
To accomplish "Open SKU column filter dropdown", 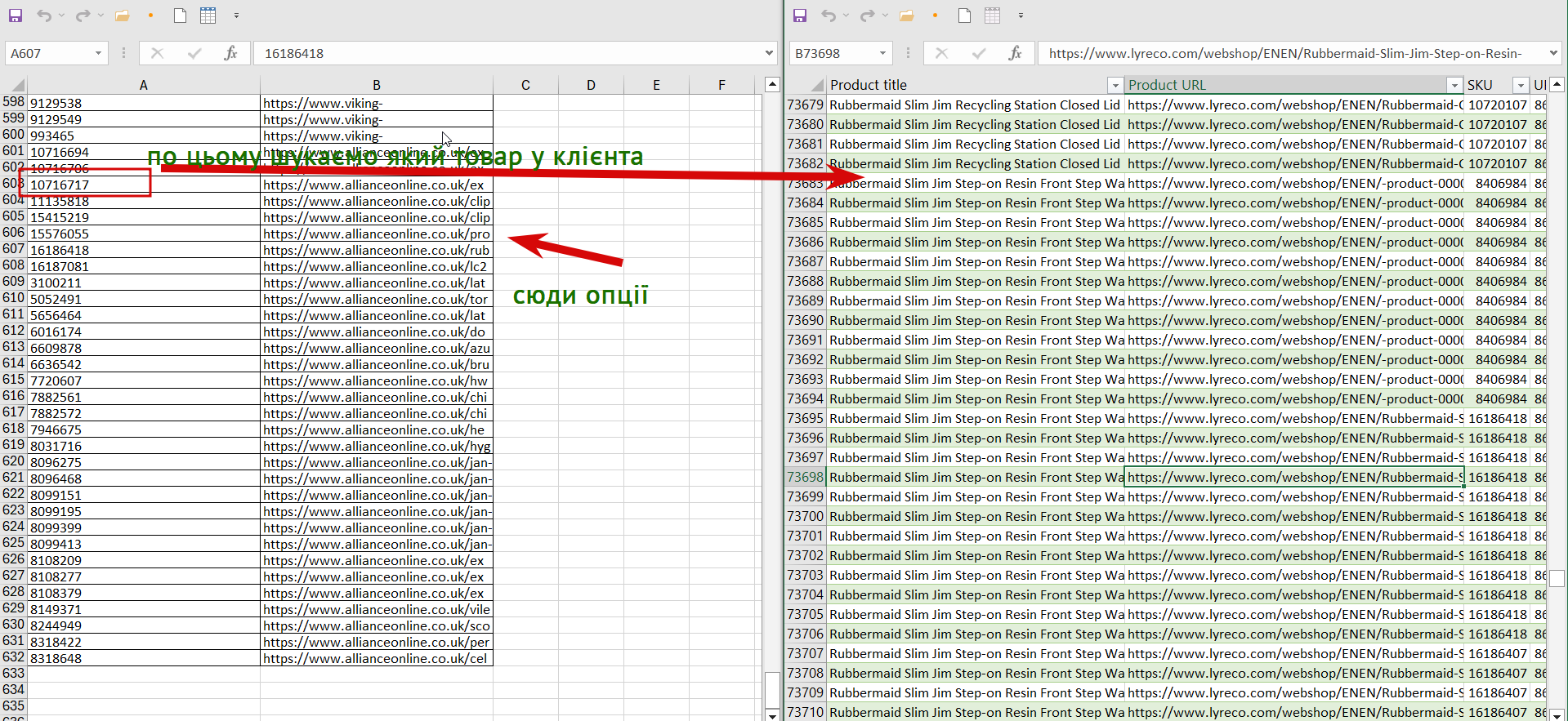I will point(1521,85).
